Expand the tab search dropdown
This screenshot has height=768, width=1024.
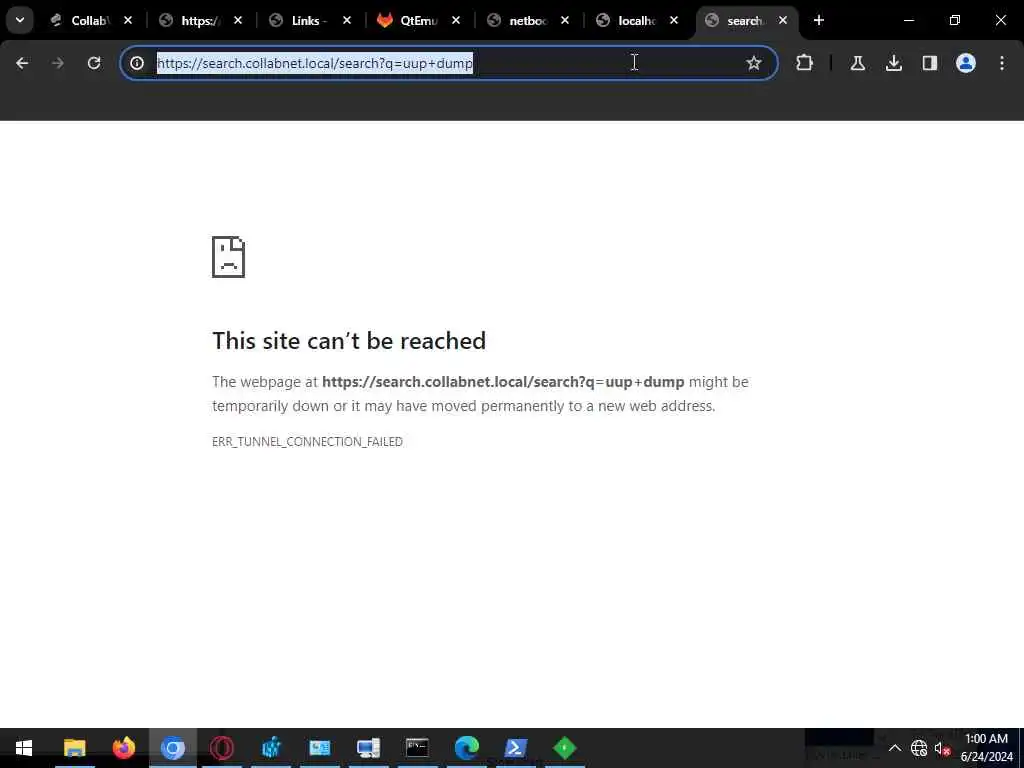tap(20, 20)
